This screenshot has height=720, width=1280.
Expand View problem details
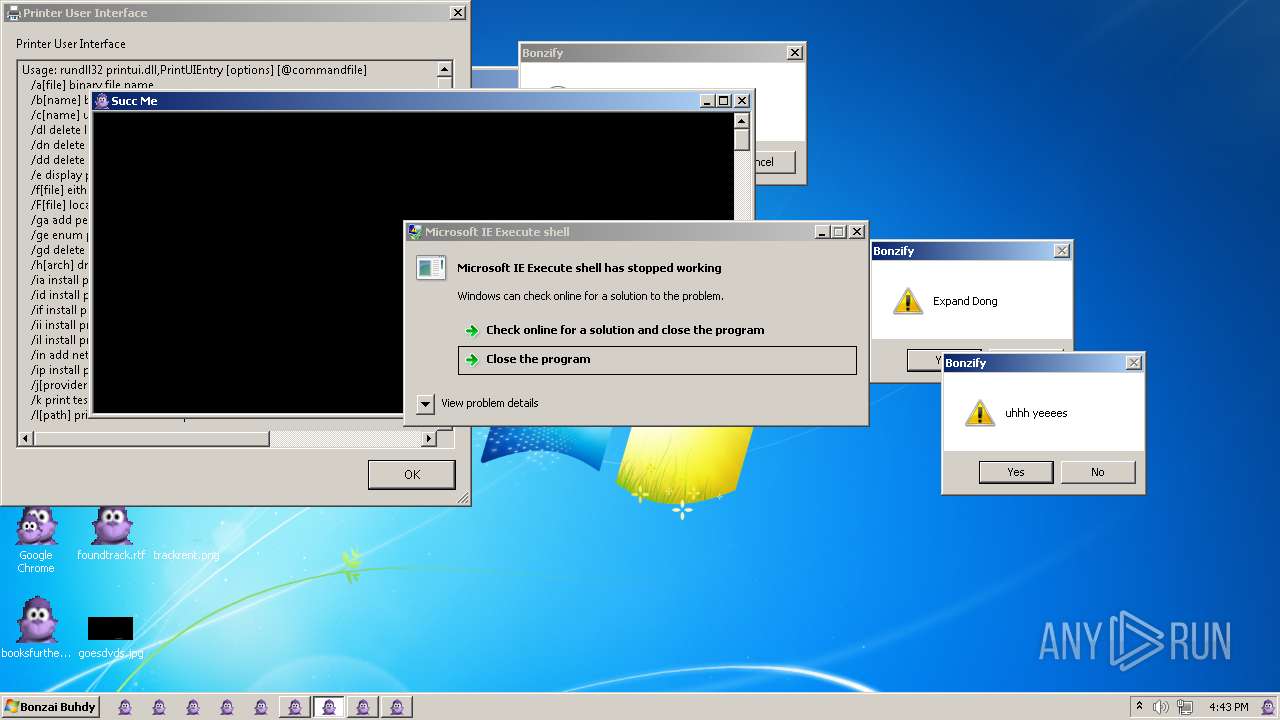425,403
